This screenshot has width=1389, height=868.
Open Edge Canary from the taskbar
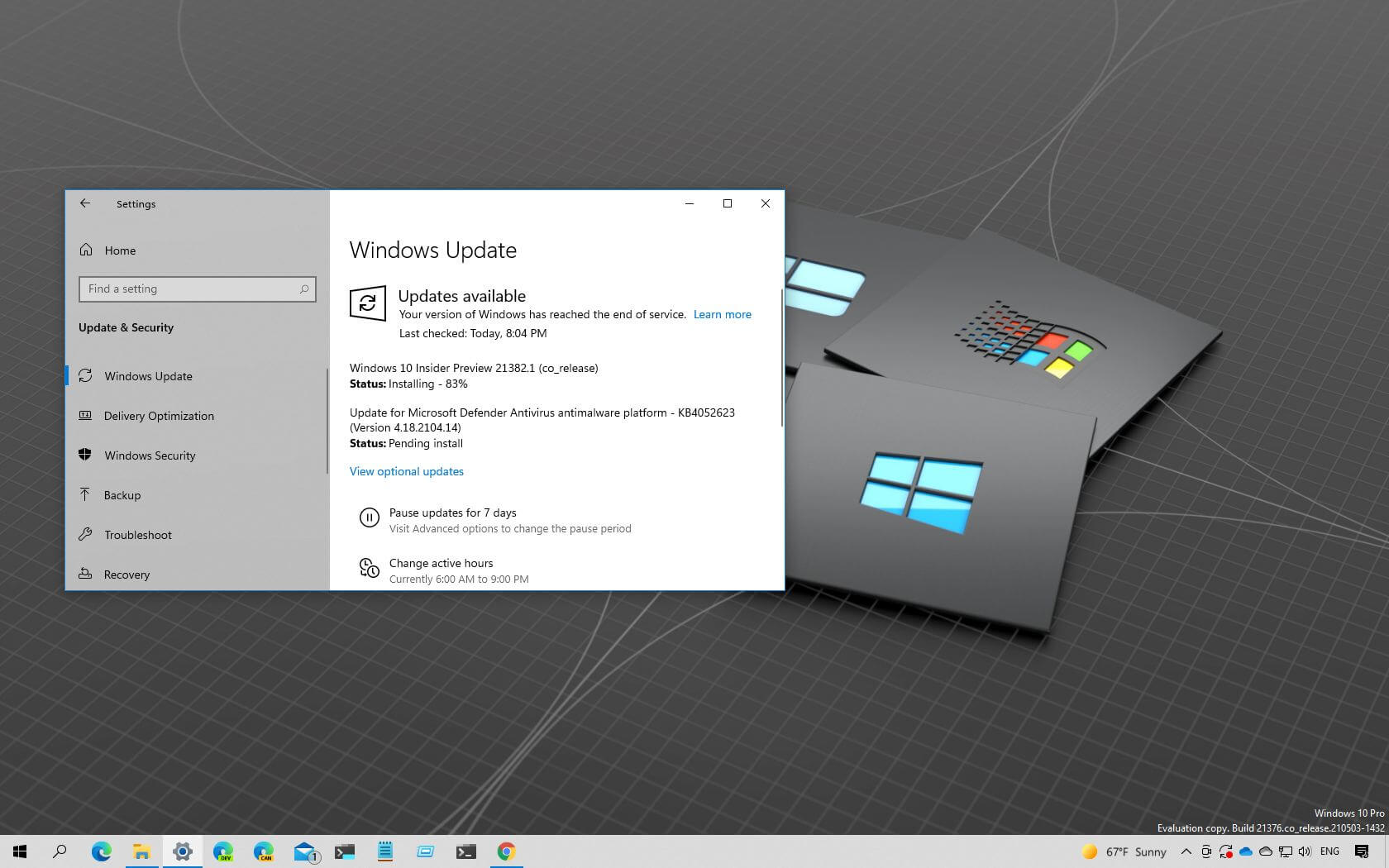(x=263, y=851)
